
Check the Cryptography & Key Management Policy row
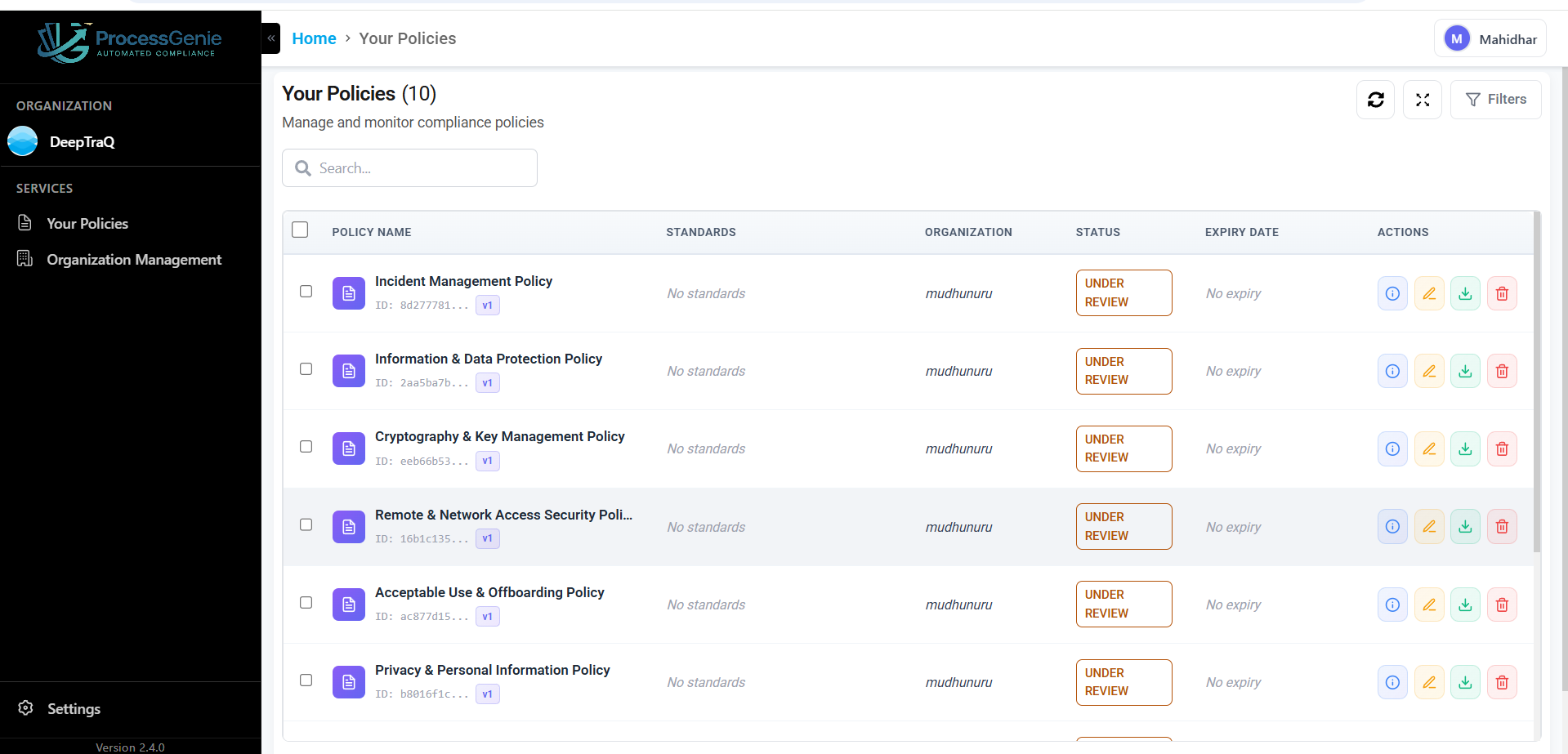306,447
